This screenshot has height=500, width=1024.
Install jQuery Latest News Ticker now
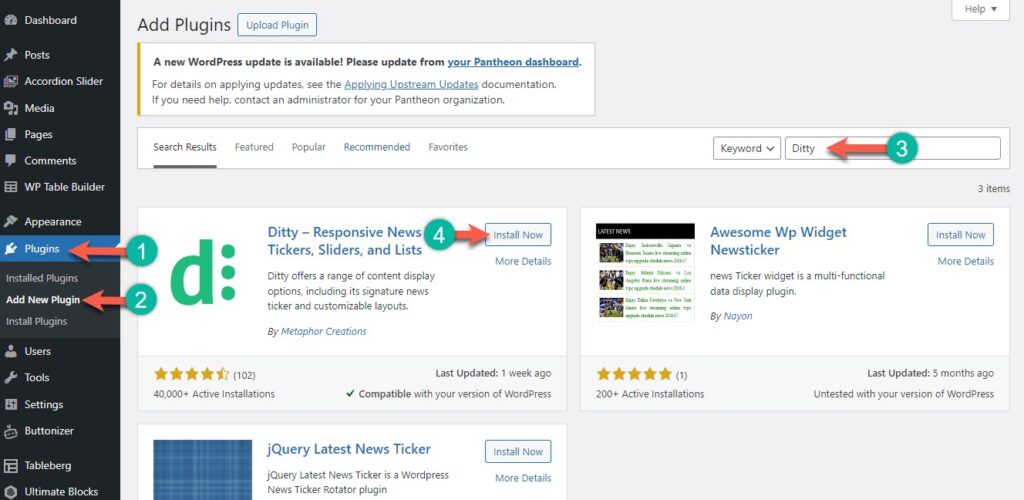[x=518, y=452]
